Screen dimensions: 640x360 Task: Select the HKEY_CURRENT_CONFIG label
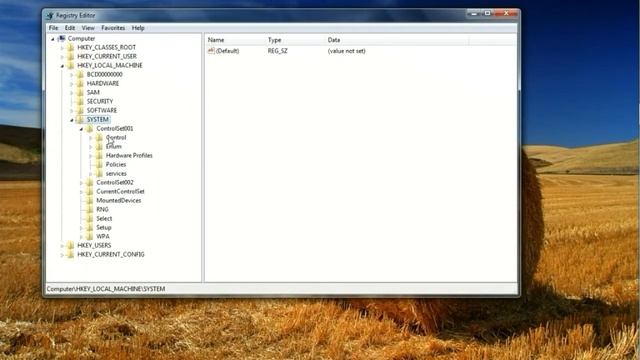(x=111, y=254)
